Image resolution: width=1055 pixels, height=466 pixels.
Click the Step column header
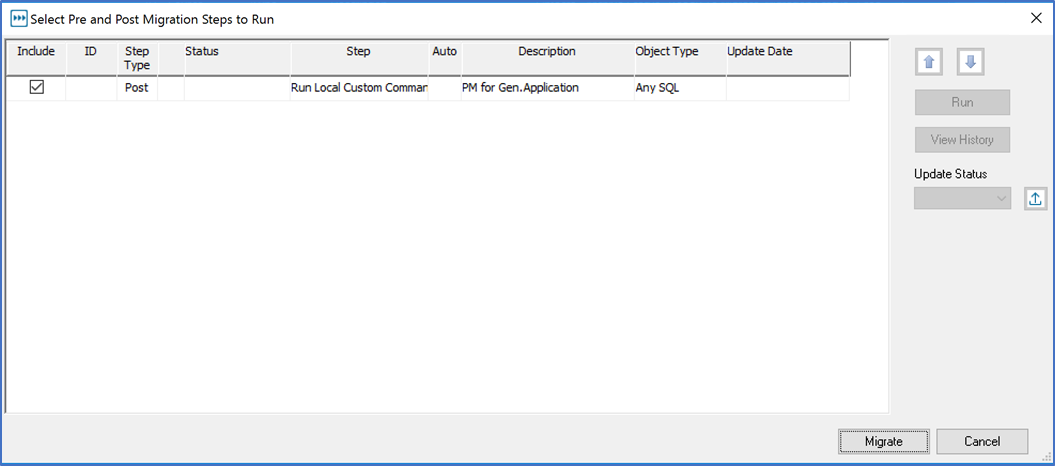359,59
